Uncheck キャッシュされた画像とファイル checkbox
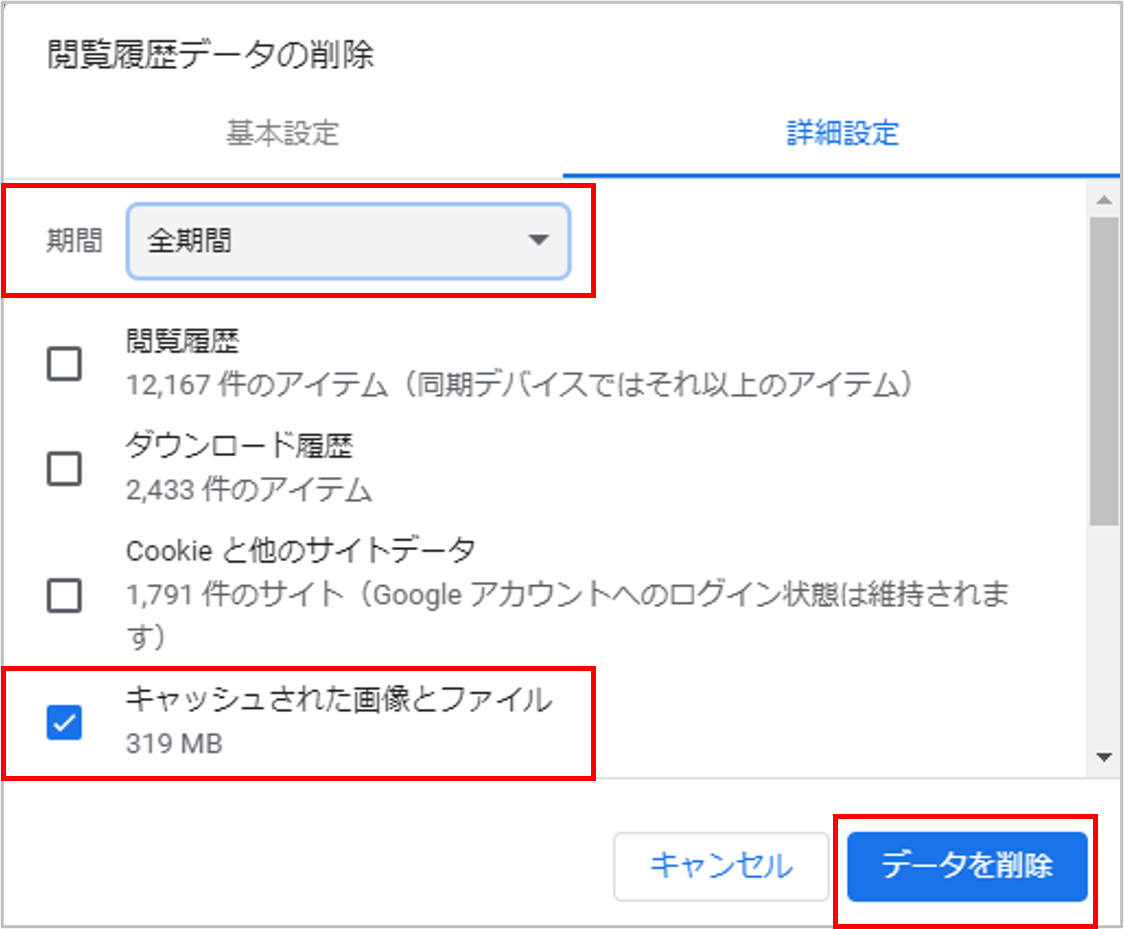This screenshot has height=929, width=1124. click(65, 721)
